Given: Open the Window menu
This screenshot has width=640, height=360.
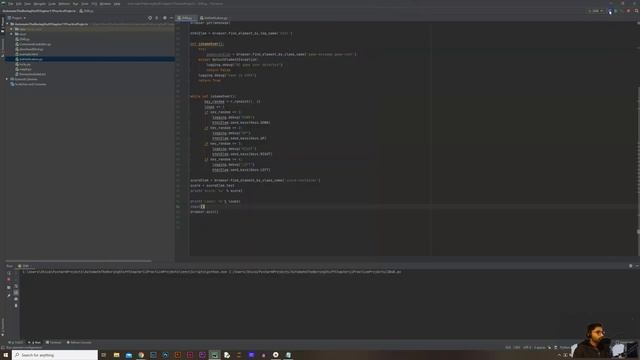Looking at the screenshot, I should point(105,4).
